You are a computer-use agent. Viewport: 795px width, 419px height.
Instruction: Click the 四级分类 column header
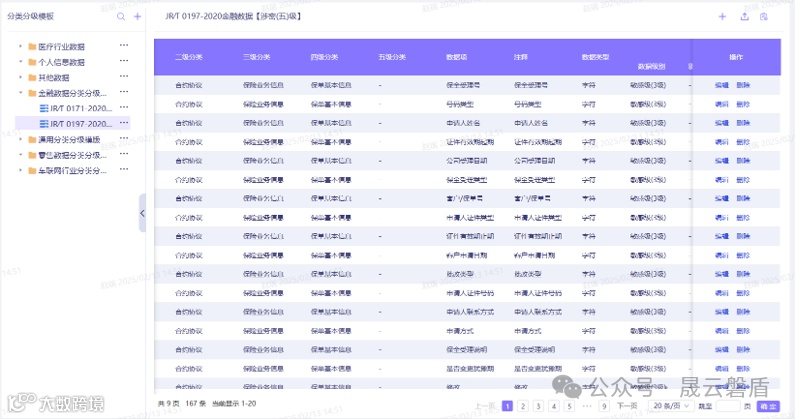(x=324, y=57)
